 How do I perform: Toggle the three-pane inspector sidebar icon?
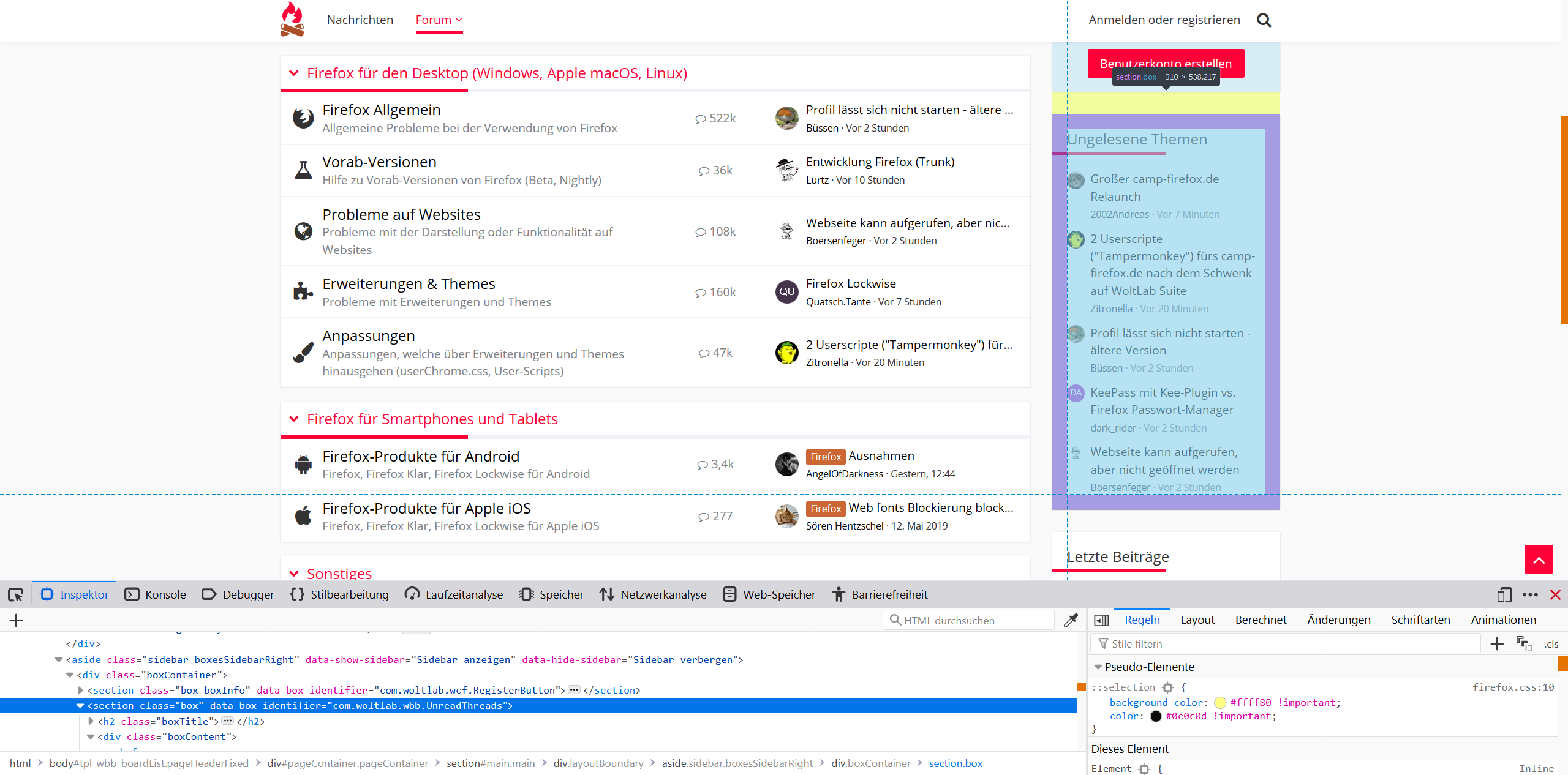[1101, 620]
